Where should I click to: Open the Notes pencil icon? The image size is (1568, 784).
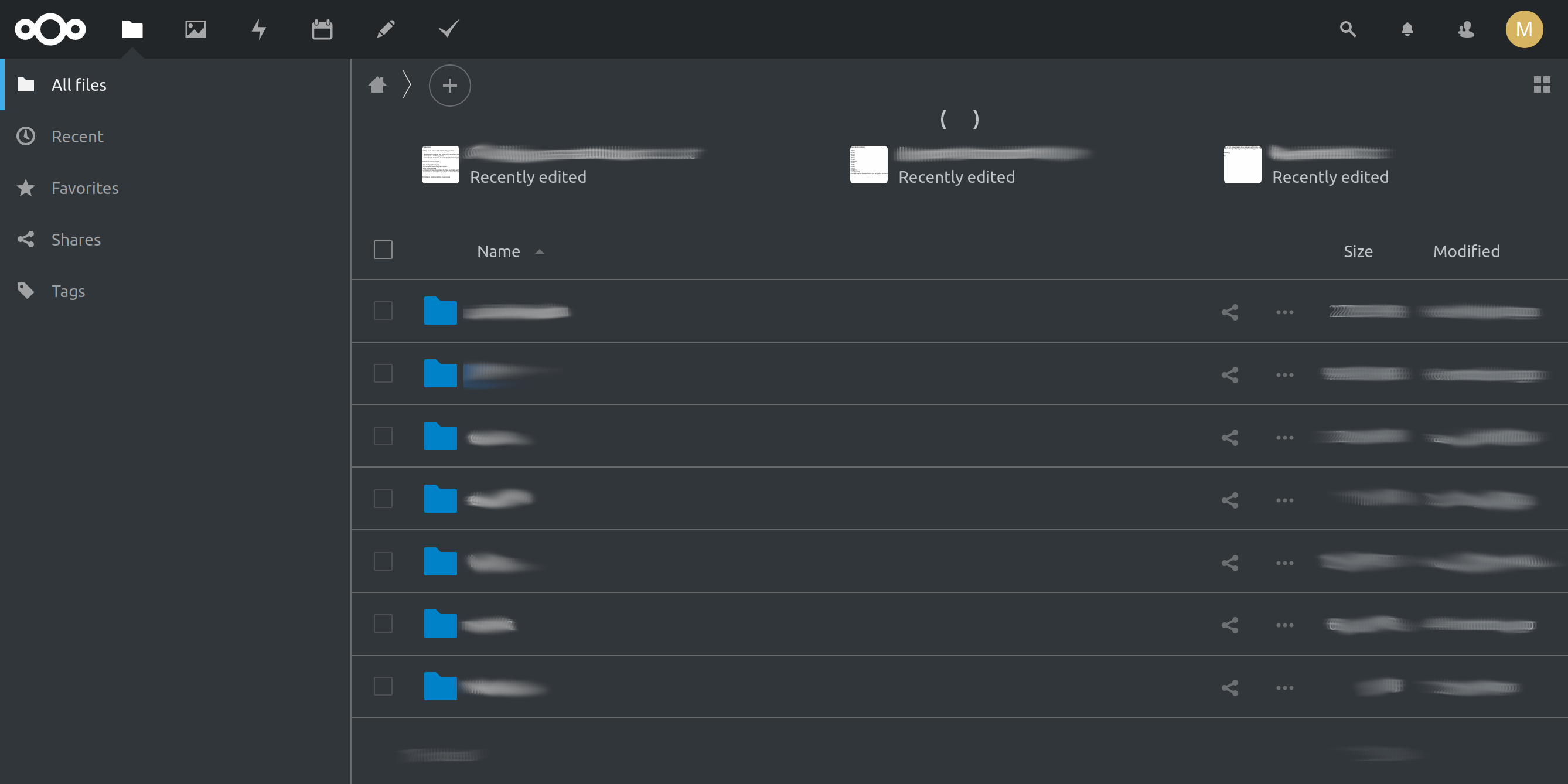[386, 29]
